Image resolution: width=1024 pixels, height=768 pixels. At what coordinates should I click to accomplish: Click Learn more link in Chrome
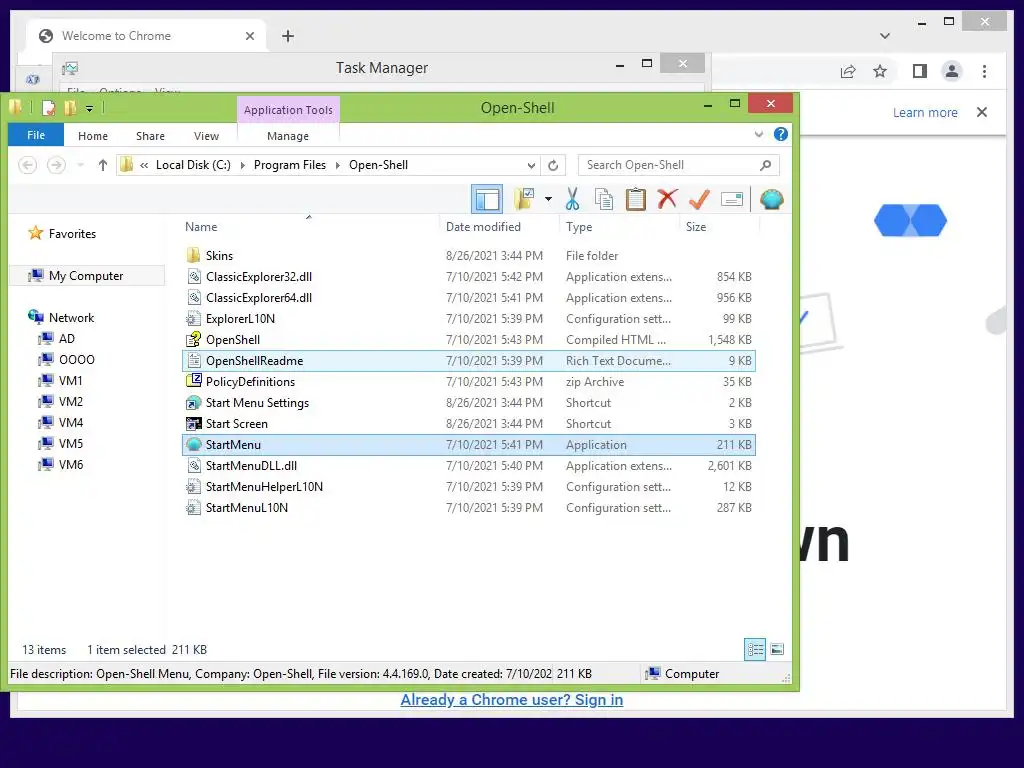(925, 112)
